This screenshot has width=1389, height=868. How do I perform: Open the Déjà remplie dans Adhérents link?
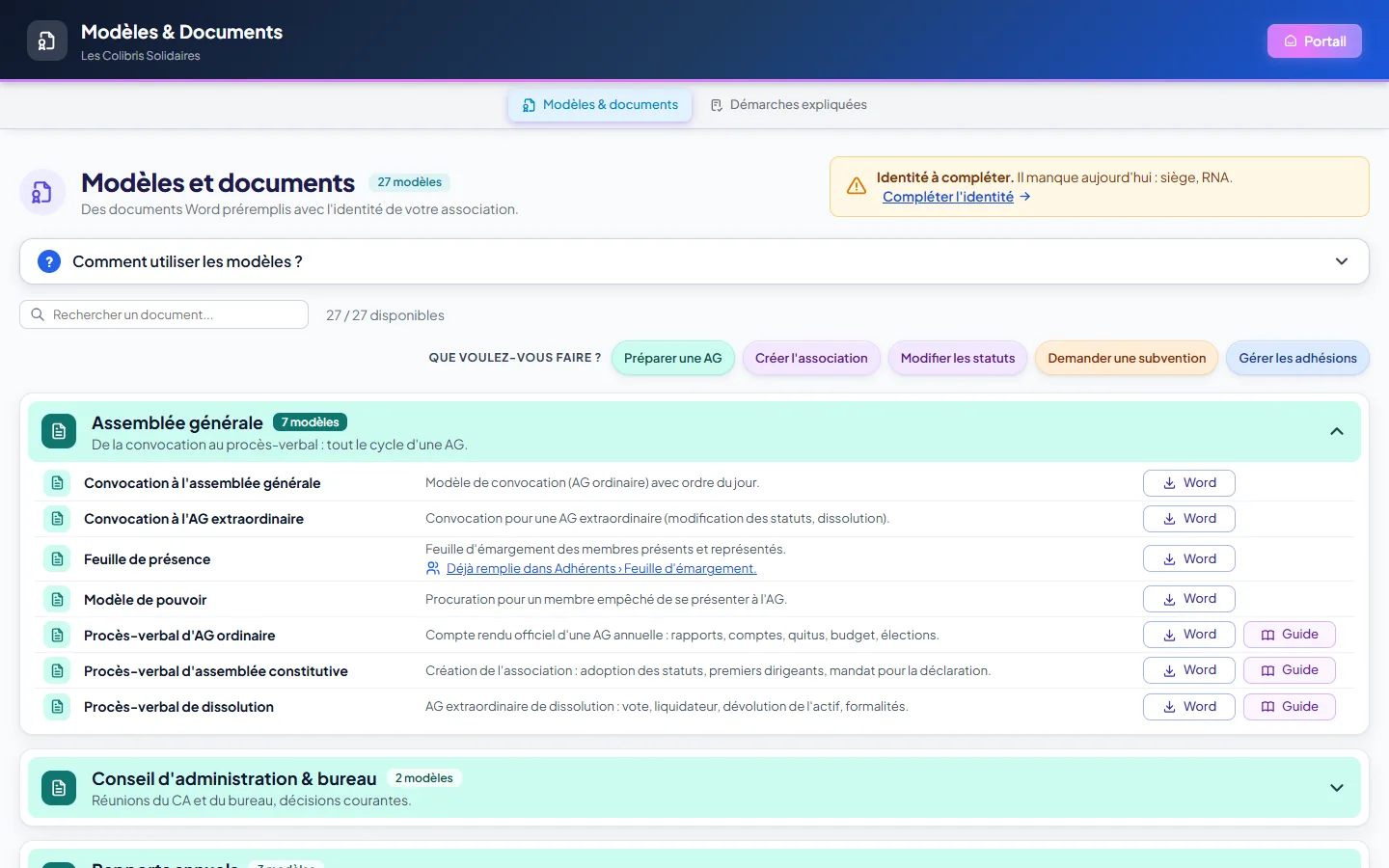pyautogui.click(x=602, y=569)
